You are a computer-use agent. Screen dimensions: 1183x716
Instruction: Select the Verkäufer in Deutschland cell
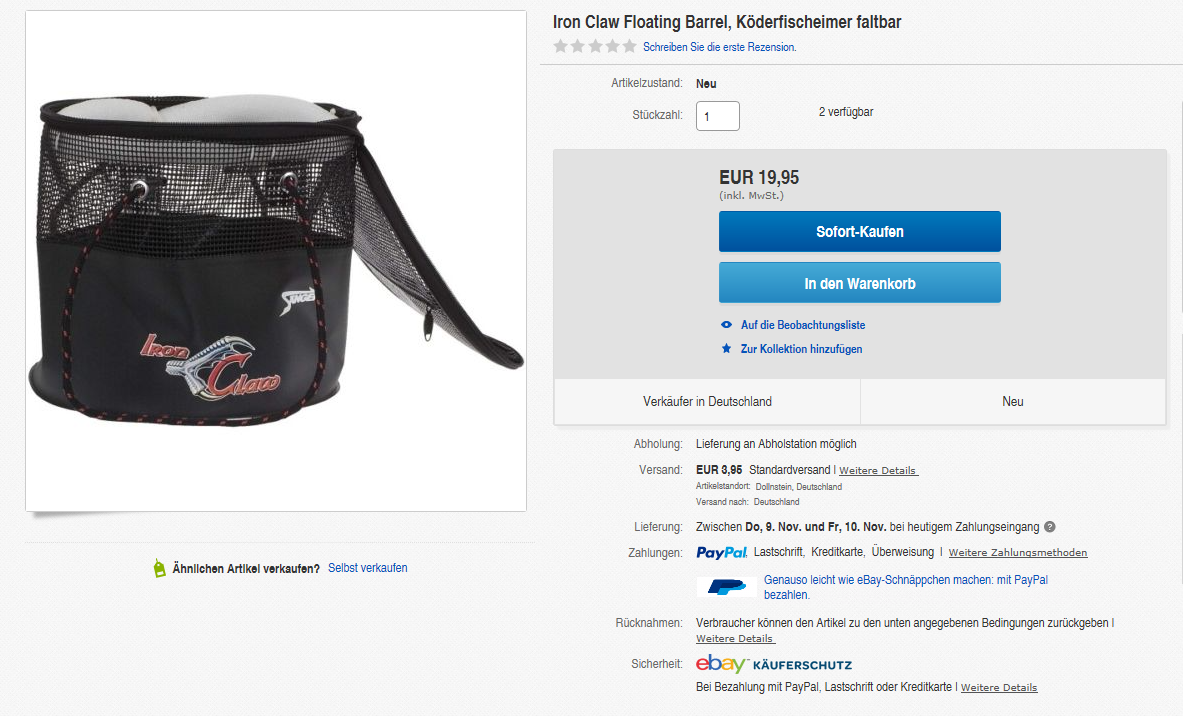pyautogui.click(x=707, y=401)
